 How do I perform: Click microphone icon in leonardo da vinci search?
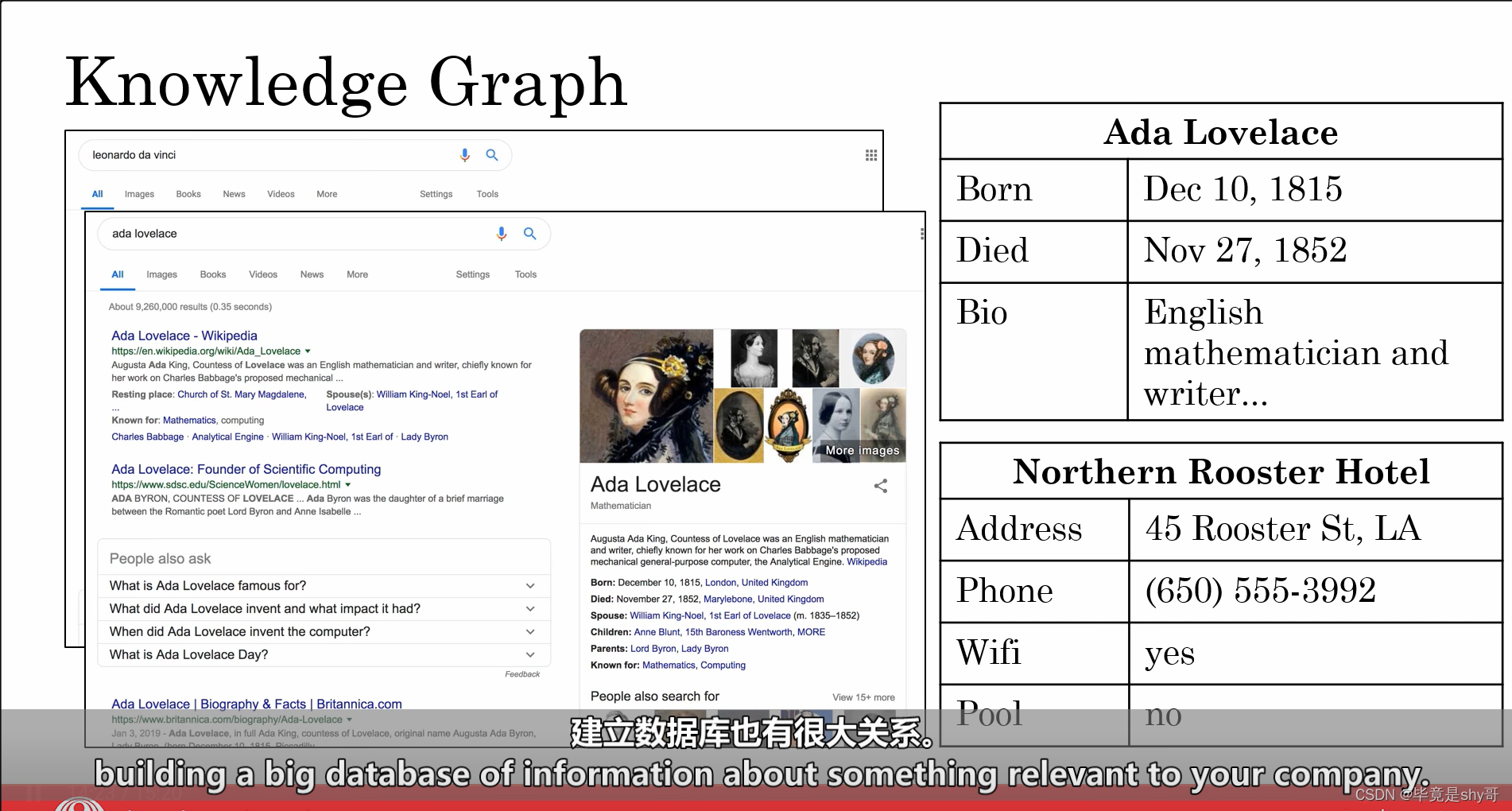[x=465, y=155]
